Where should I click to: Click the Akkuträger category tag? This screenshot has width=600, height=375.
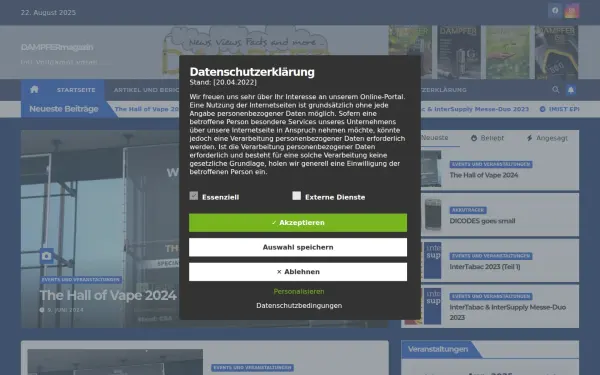point(468,210)
